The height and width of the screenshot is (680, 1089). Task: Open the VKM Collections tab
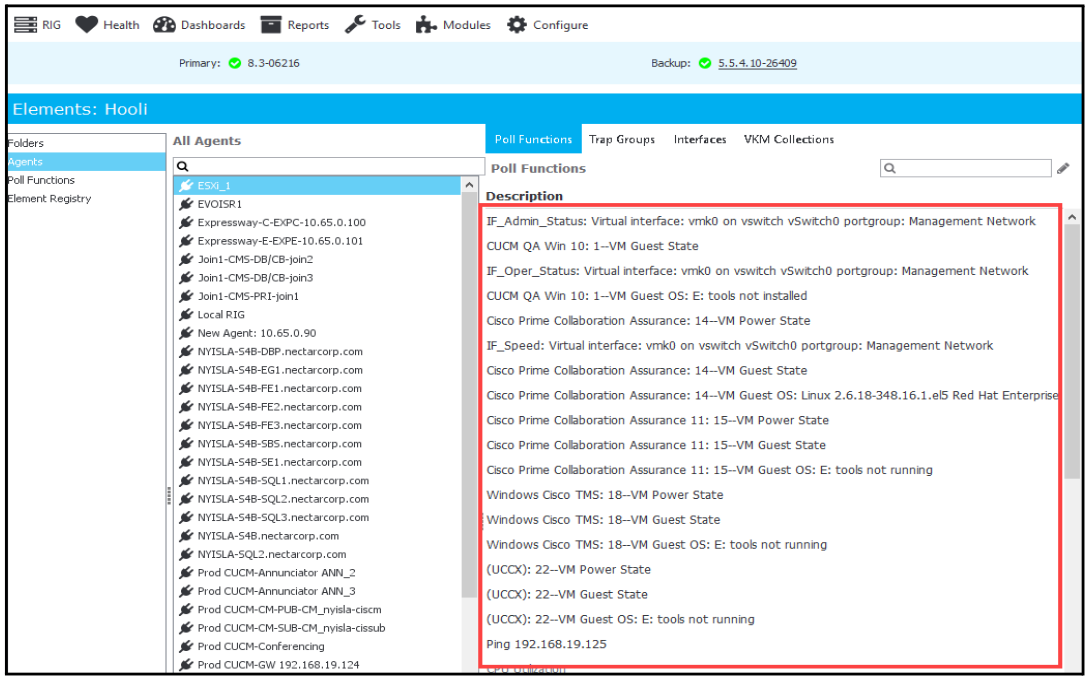point(788,140)
